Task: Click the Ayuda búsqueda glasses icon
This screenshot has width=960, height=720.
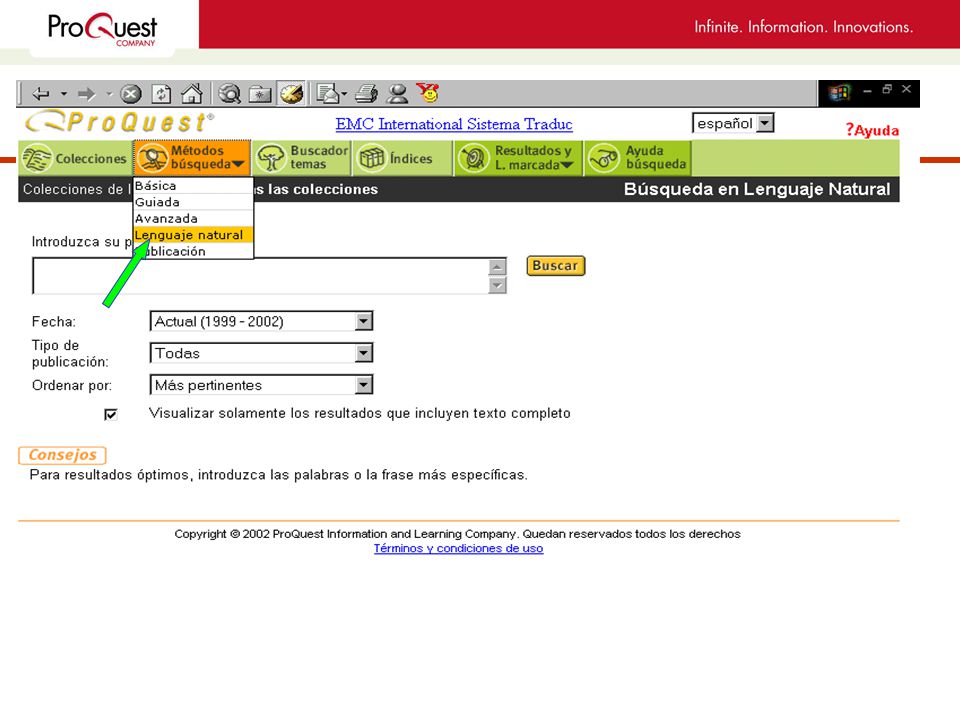Action: (604, 159)
